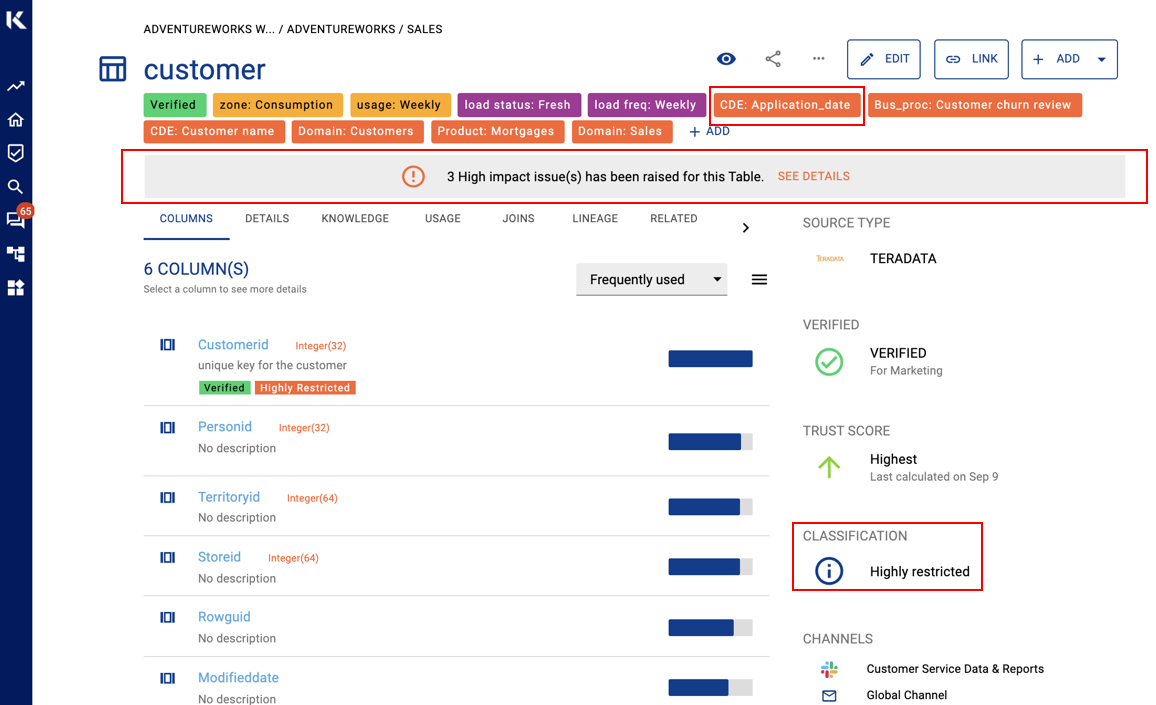Image resolution: width=1156 pixels, height=705 pixels.
Task: Click the Bus_proc: Customer churn review tag
Action: [973, 105]
